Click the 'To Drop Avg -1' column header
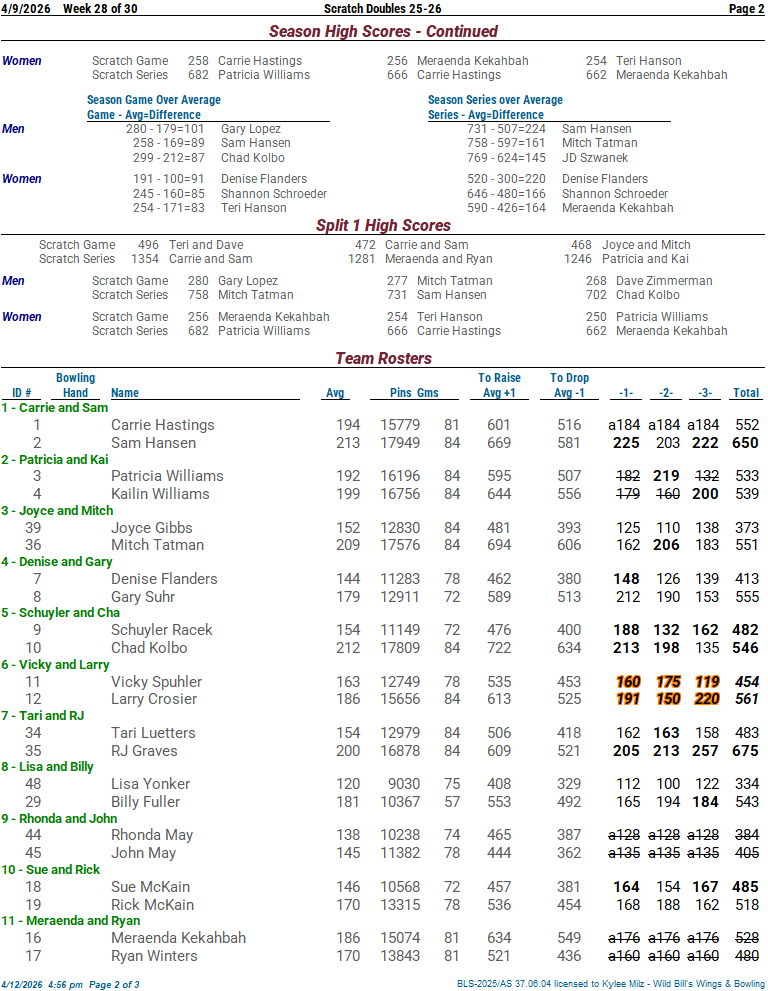Image resolution: width=768 pixels, height=991 pixels. coord(570,385)
